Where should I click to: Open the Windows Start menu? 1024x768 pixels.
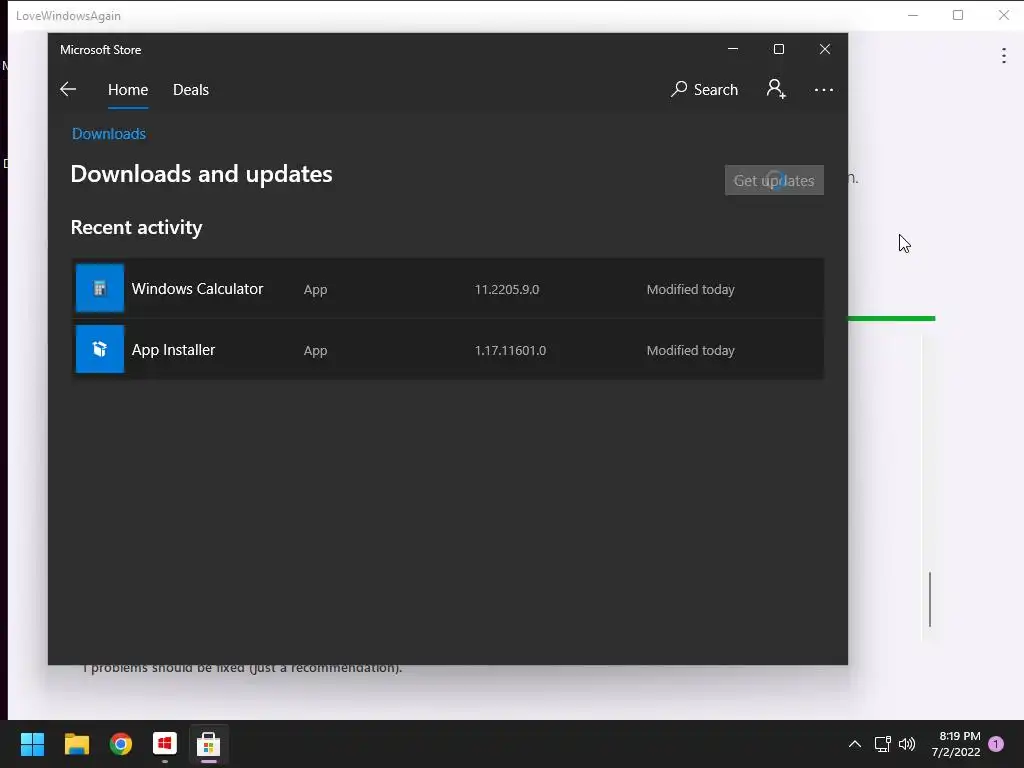point(32,744)
